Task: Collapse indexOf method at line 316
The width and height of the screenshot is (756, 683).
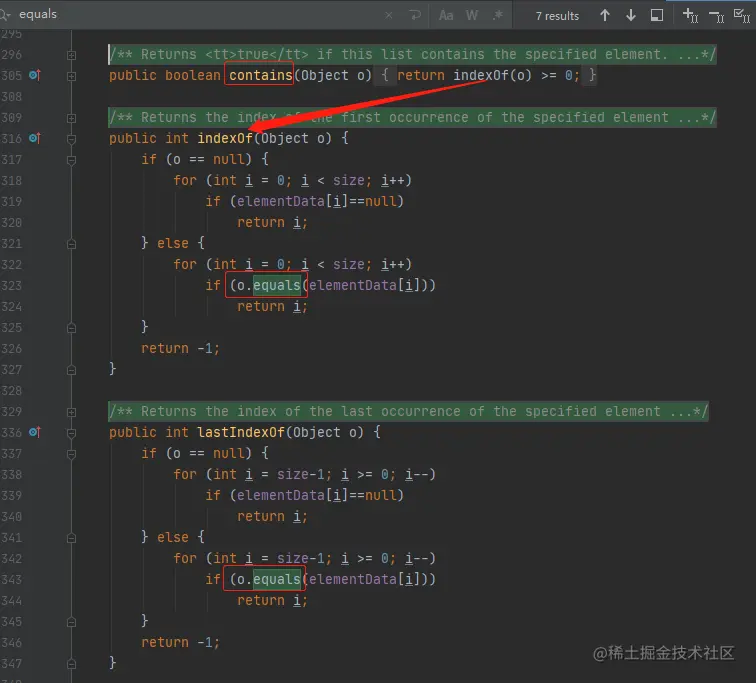Action: pyautogui.click(x=71, y=139)
